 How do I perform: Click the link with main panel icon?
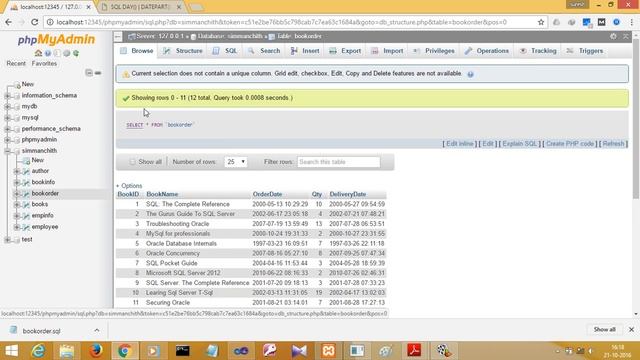coord(98,73)
